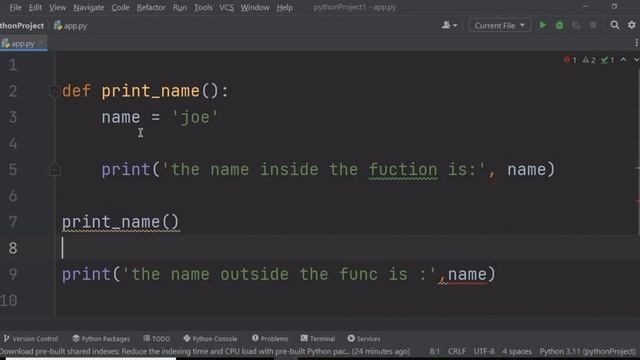Open the Run menu

(180, 7)
